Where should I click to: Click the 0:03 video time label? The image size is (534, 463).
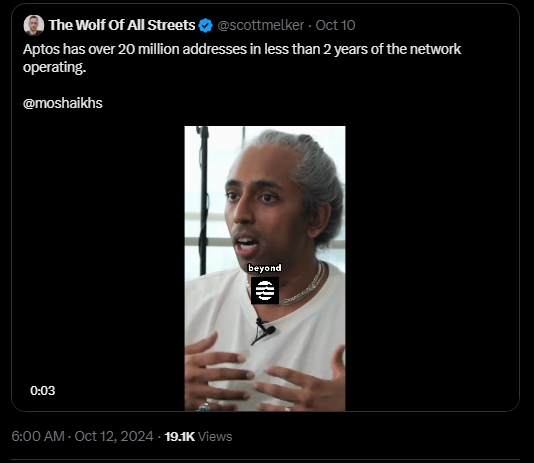pyautogui.click(x=43, y=390)
